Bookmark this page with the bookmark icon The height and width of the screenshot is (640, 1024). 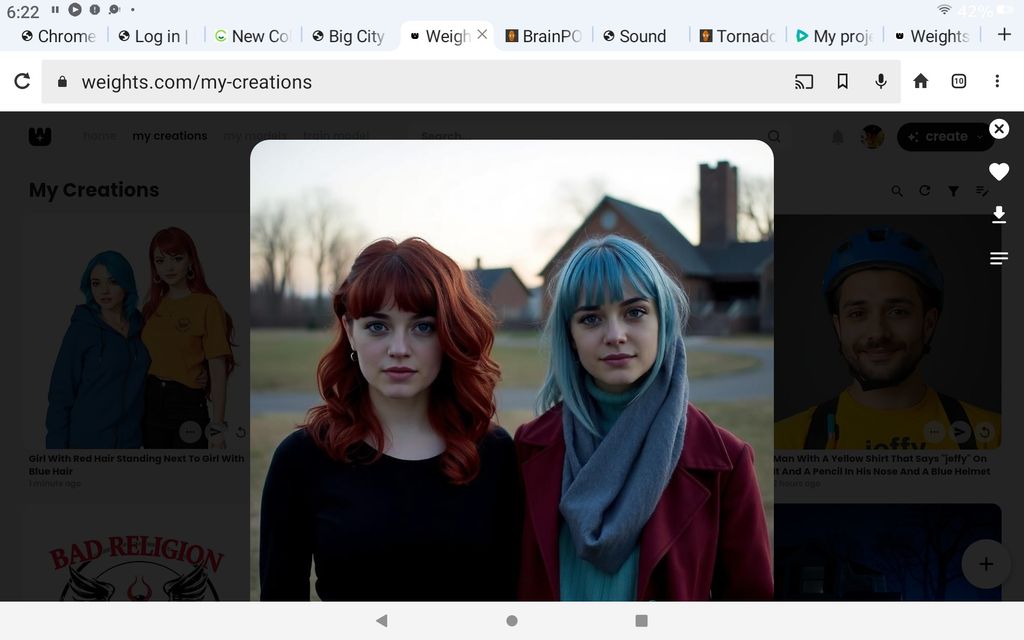pos(842,82)
